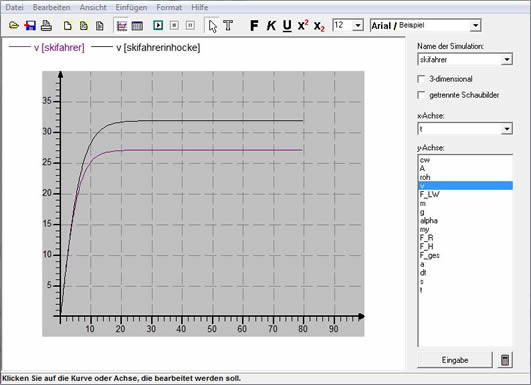Viewport: 531px width, 385px height.
Task: Switch to the diagram chart view icon
Action: (122, 26)
